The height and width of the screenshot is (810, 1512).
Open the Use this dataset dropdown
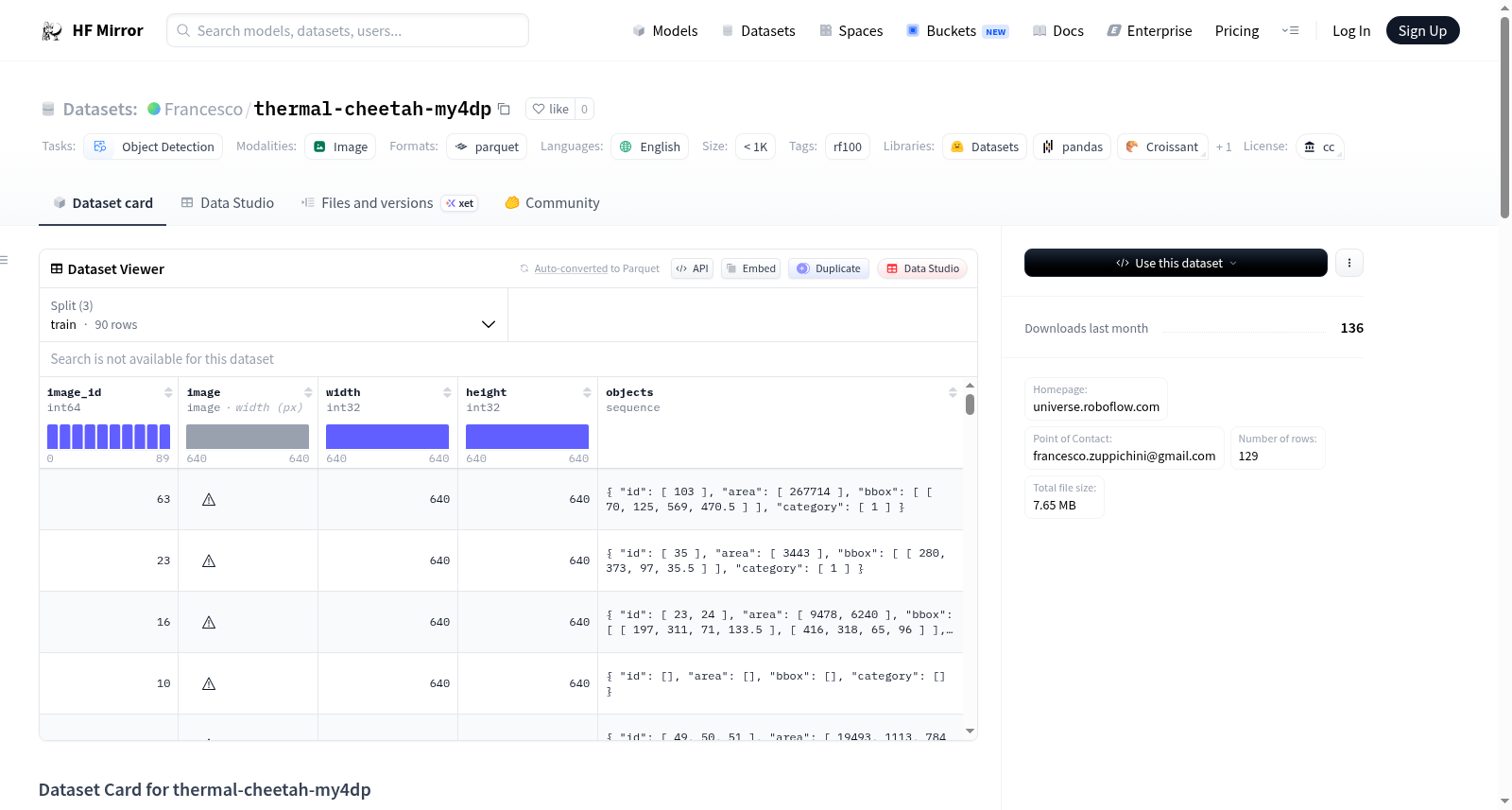tap(1176, 263)
